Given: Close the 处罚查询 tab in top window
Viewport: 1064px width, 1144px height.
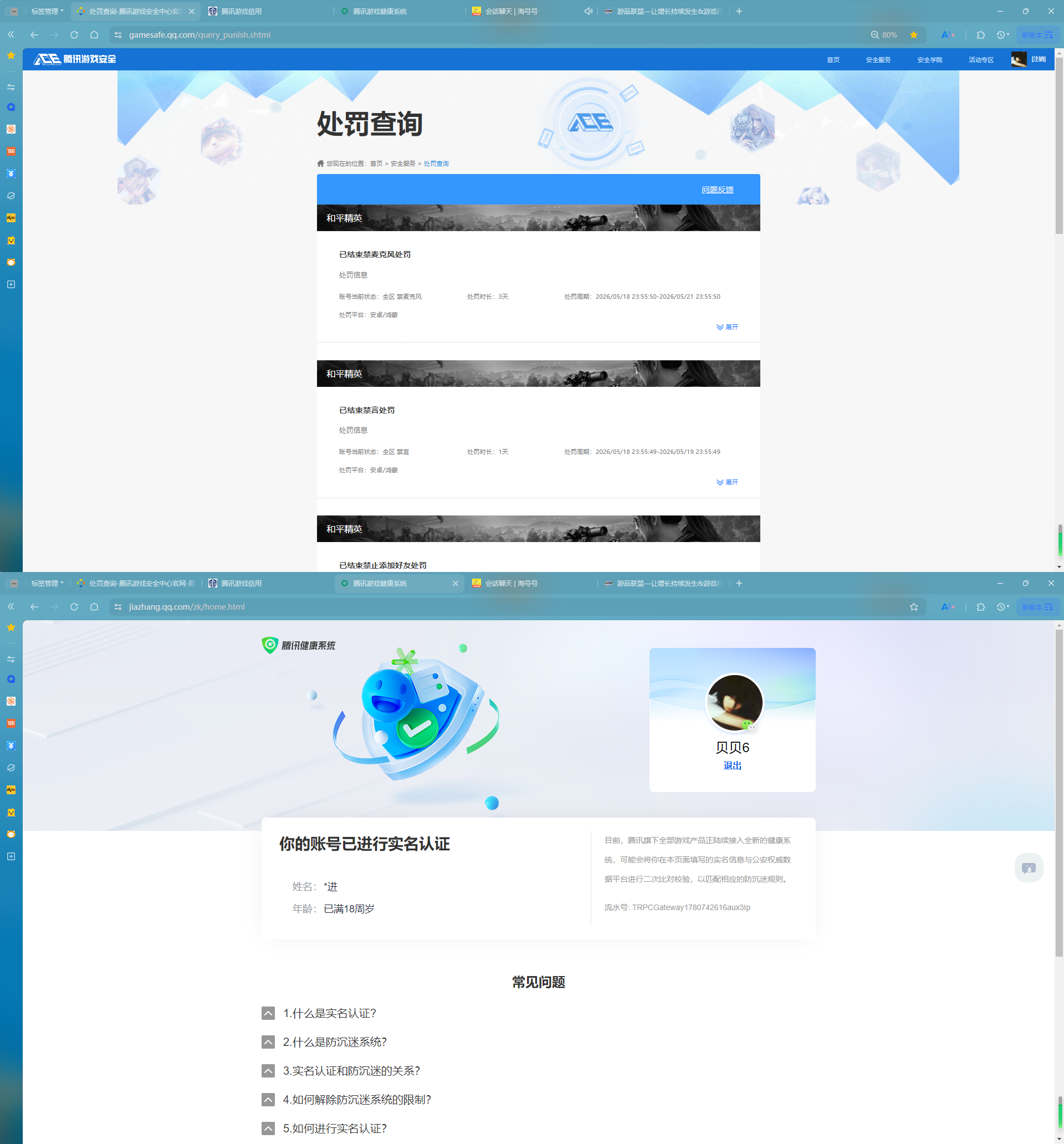Looking at the screenshot, I should (x=192, y=11).
